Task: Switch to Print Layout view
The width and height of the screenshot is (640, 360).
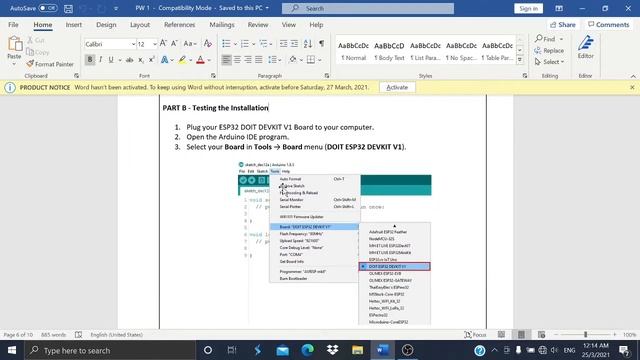Action: (521, 335)
